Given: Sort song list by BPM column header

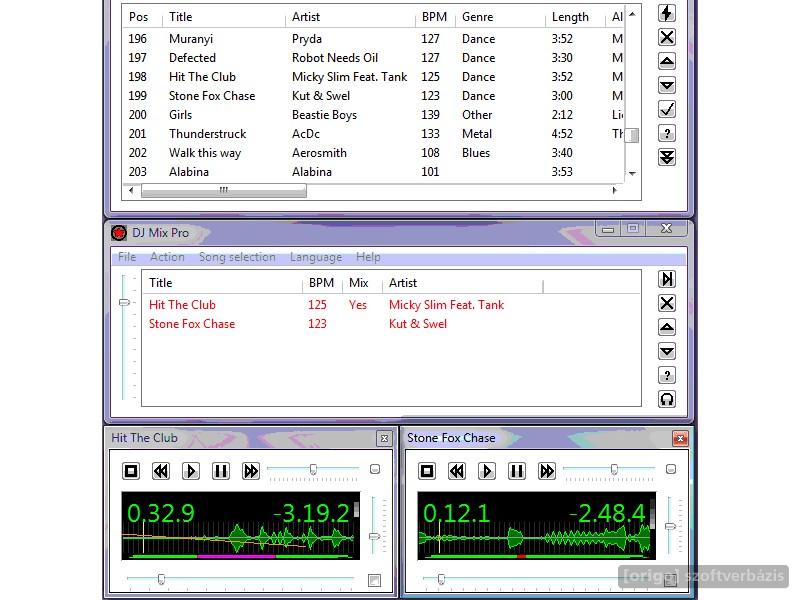Looking at the screenshot, I should (x=435, y=17).
